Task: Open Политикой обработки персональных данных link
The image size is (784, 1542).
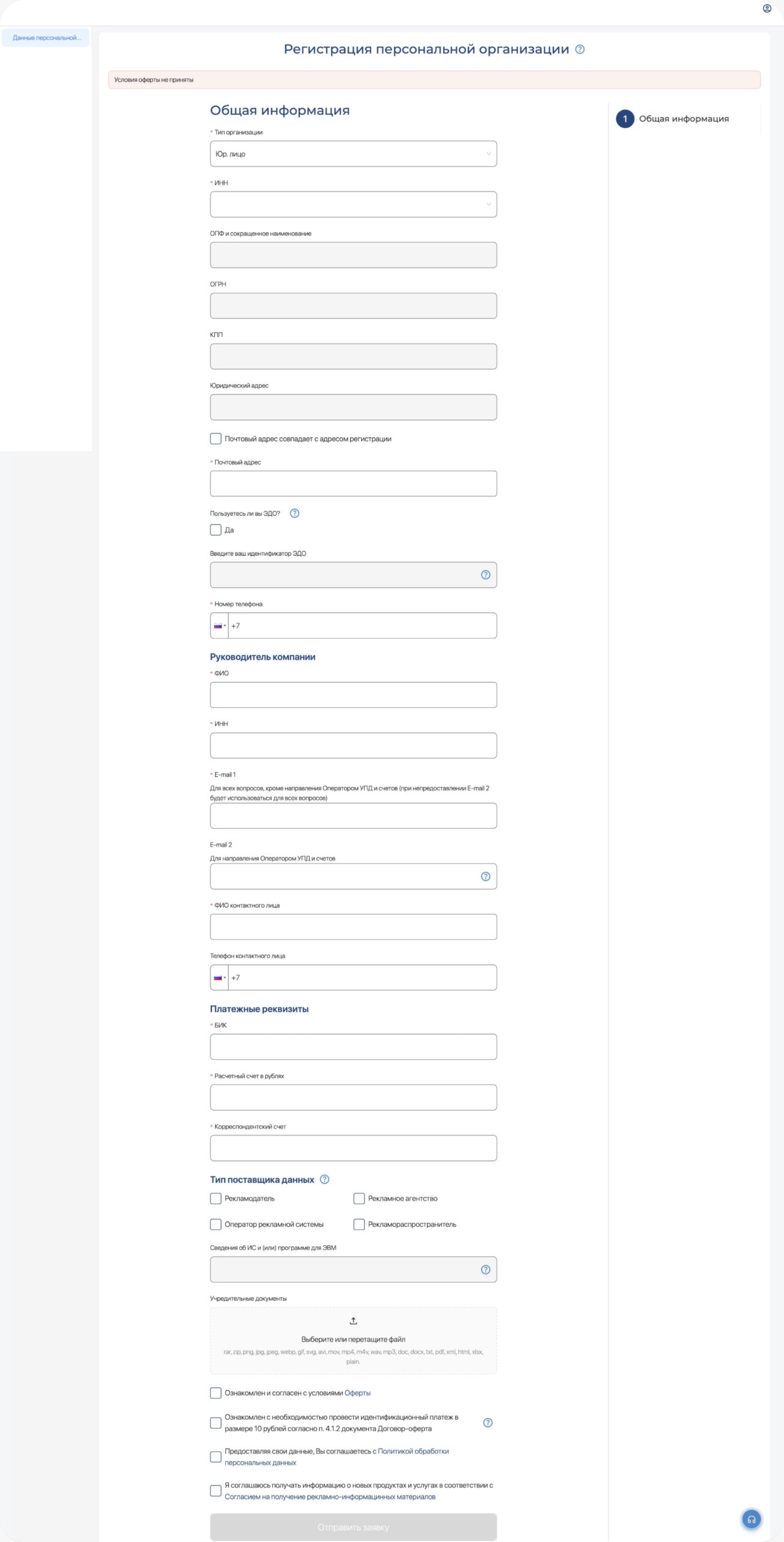Action: pyautogui.click(x=337, y=1457)
